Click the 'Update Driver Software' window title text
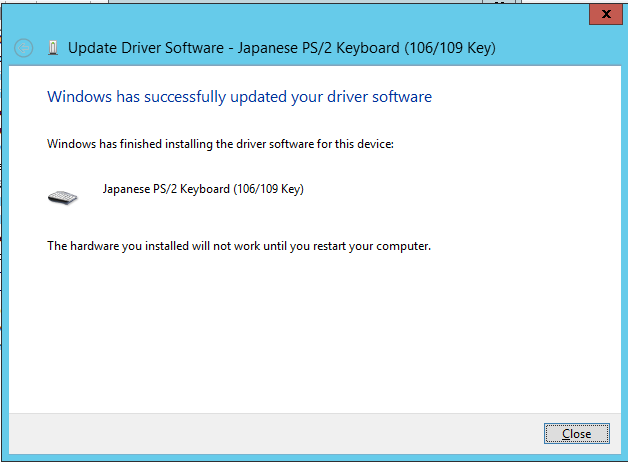Viewport: 628px width, 463px height. click(282, 48)
